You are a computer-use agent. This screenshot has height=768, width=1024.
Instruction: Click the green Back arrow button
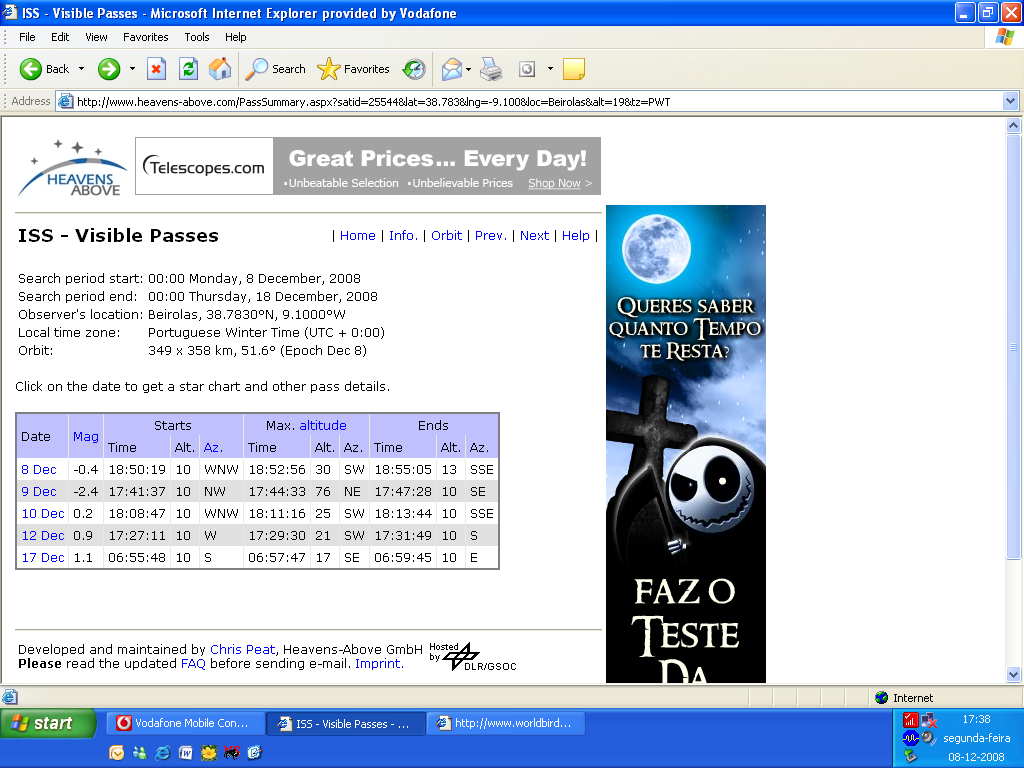coord(31,69)
